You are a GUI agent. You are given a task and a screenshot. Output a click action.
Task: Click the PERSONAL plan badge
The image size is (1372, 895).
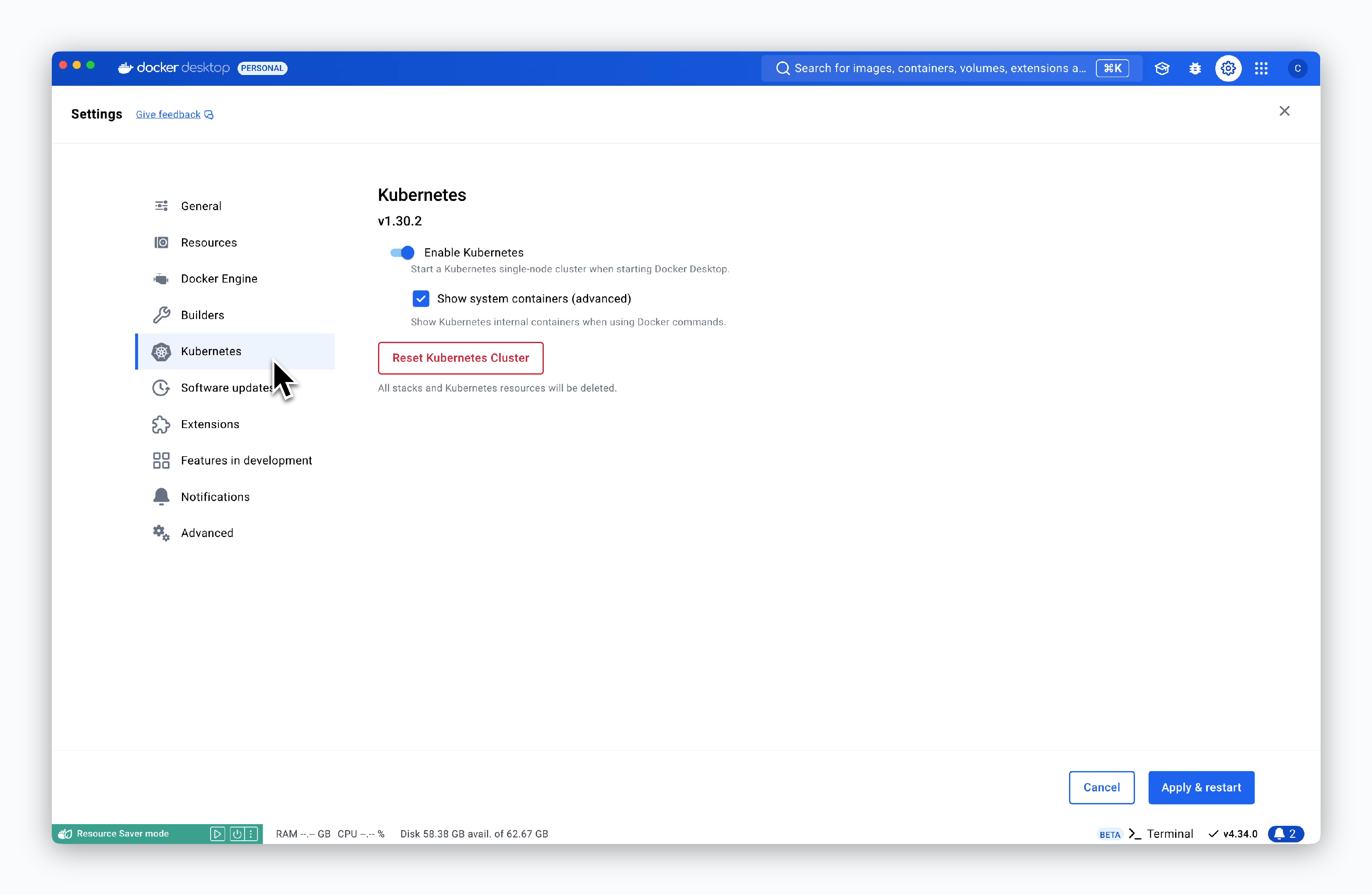pos(262,68)
